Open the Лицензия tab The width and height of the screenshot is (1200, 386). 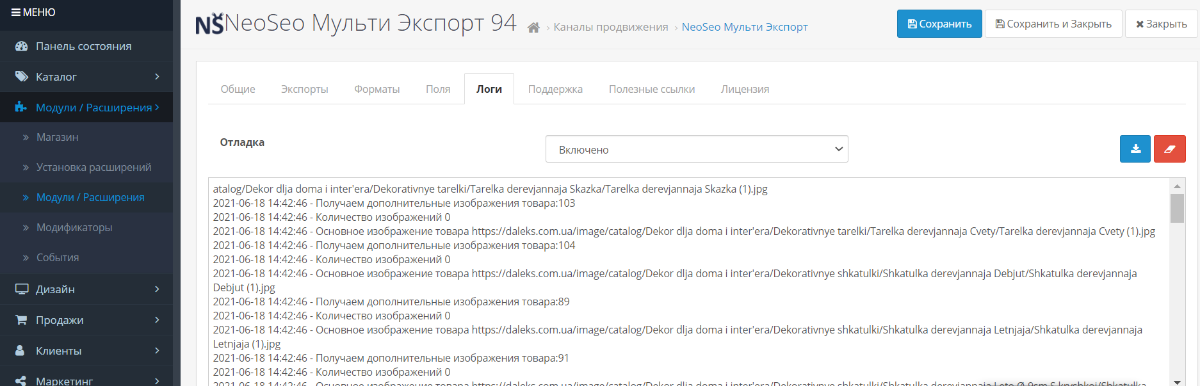pos(745,89)
